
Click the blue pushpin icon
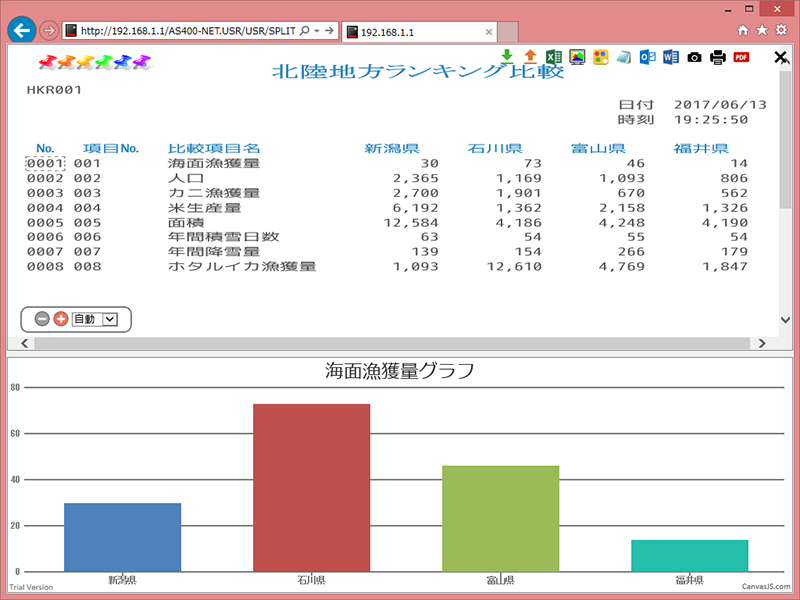(122, 62)
